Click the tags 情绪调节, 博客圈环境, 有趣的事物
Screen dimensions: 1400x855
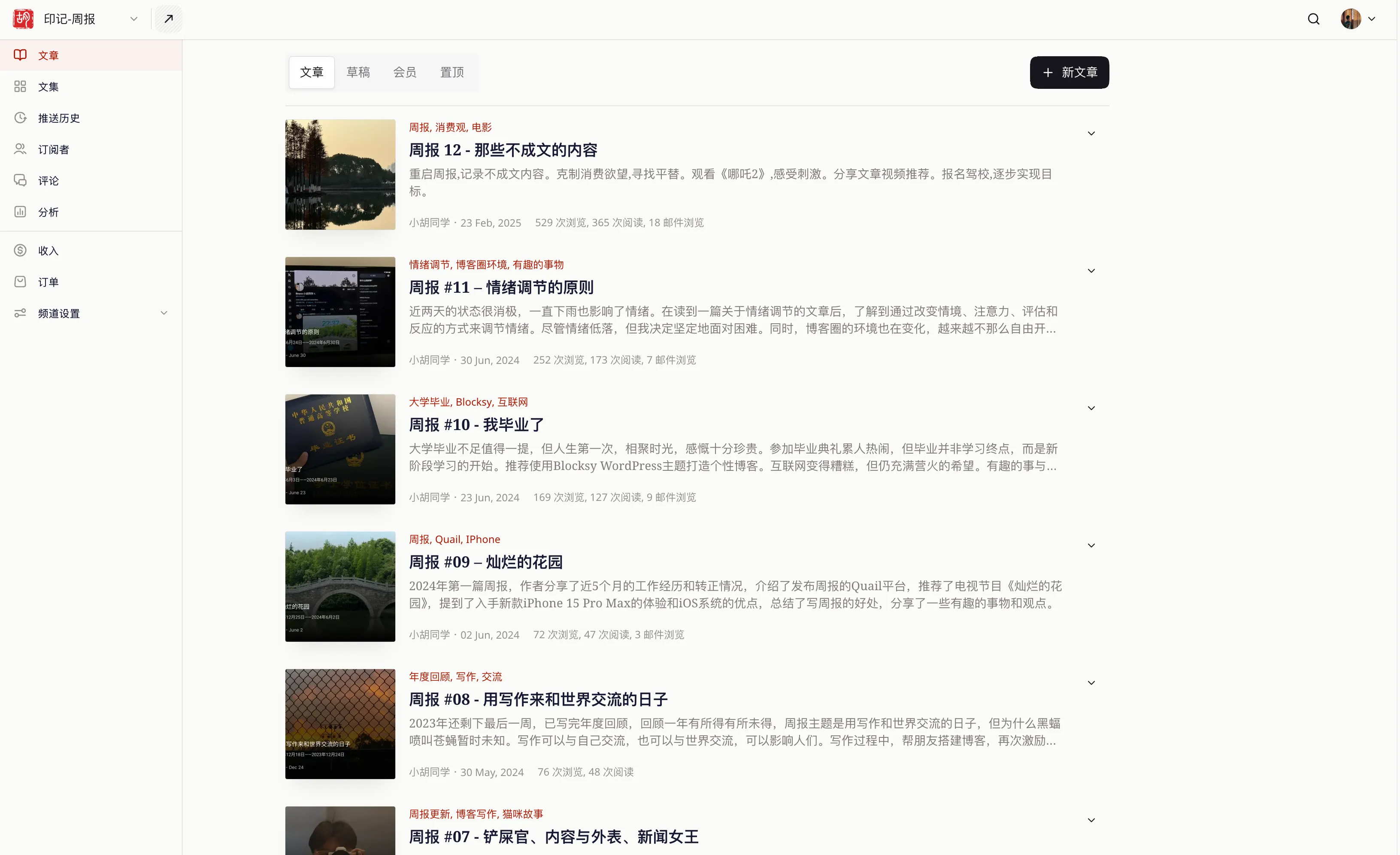tap(486, 265)
